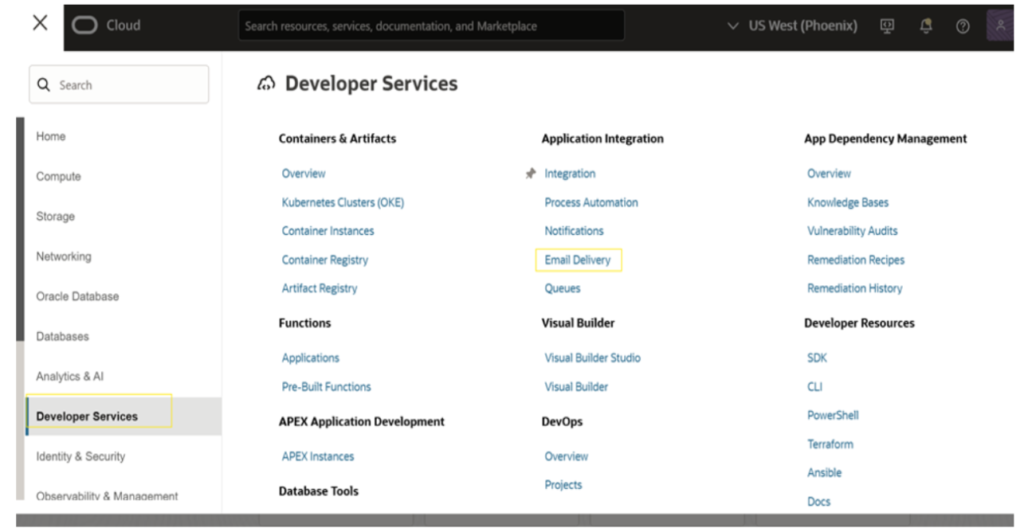This screenshot has width=1024, height=532.
Task: Open DevOps Projects link
Action: click(563, 485)
